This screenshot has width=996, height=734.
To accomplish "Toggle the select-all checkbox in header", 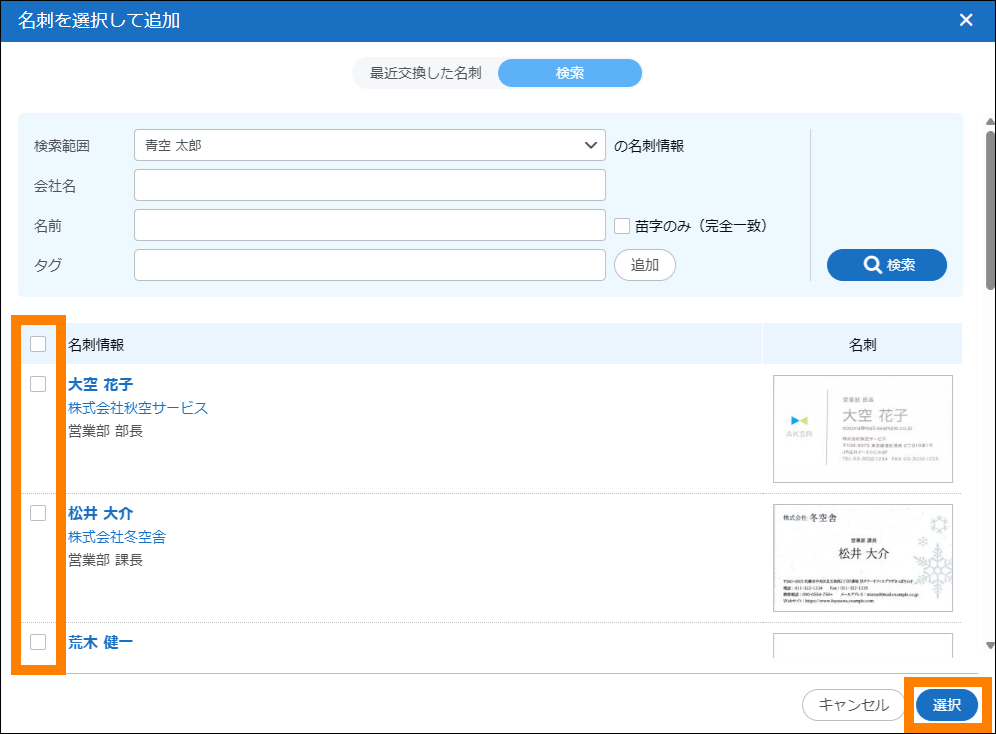I will 38,344.
